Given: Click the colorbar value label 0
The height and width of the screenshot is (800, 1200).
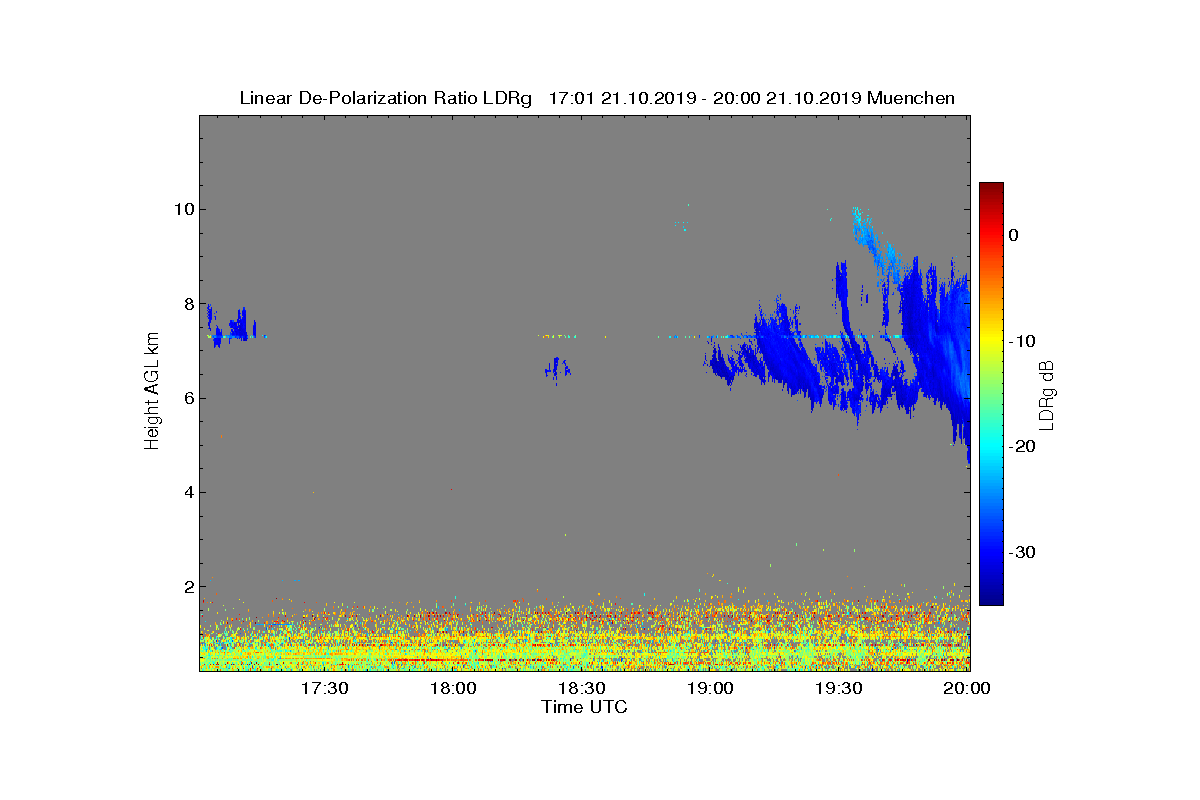Looking at the screenshot, I should click(x=1014, y=235).
